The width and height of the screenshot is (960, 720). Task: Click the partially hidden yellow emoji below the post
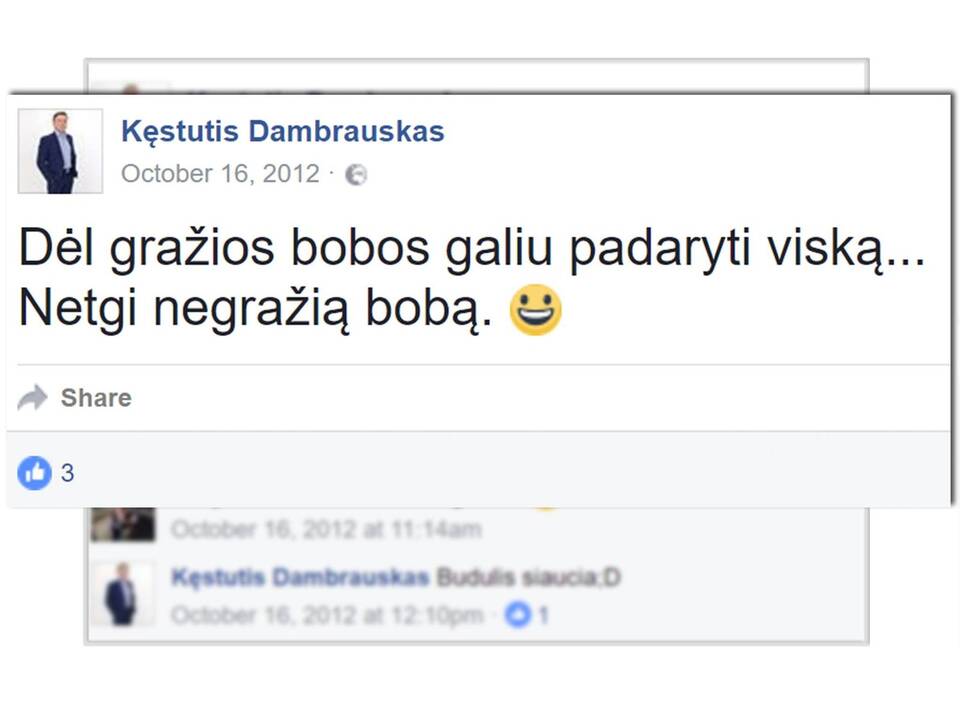coord(546,508)
